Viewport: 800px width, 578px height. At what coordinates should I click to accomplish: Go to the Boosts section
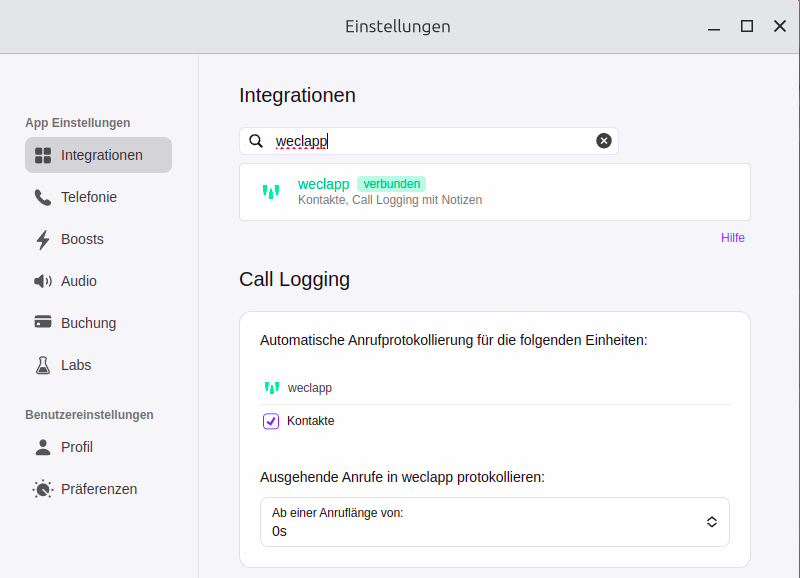coord(98,239)
